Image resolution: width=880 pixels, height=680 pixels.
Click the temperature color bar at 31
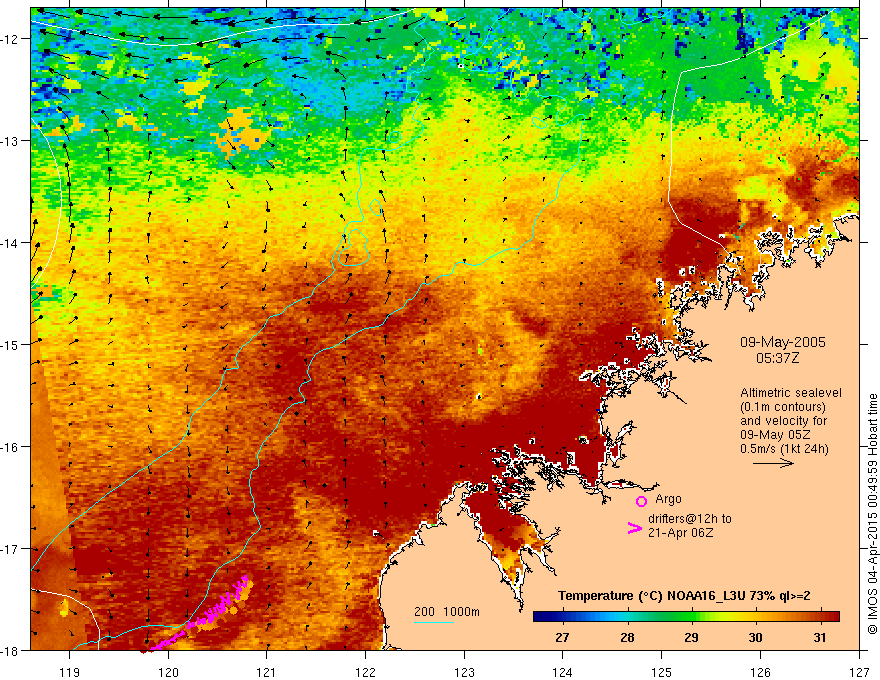coord(821,617)
